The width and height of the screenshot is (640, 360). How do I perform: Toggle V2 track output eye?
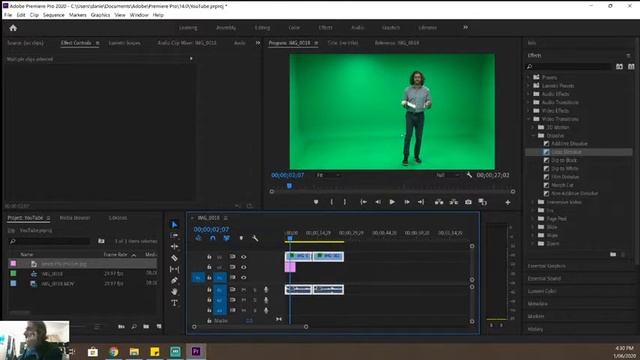coord(244,267)
